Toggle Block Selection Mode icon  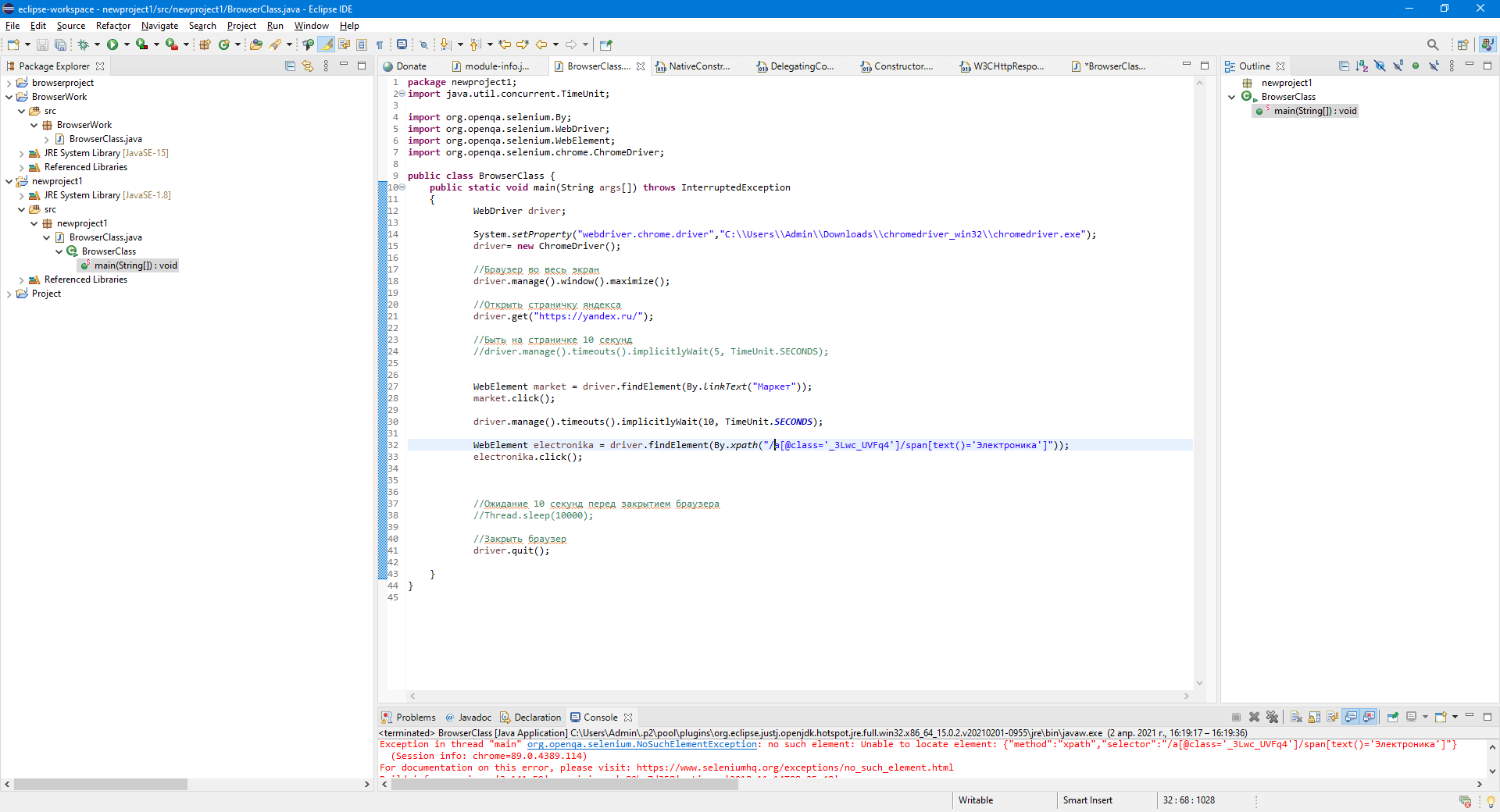(362, 45)
